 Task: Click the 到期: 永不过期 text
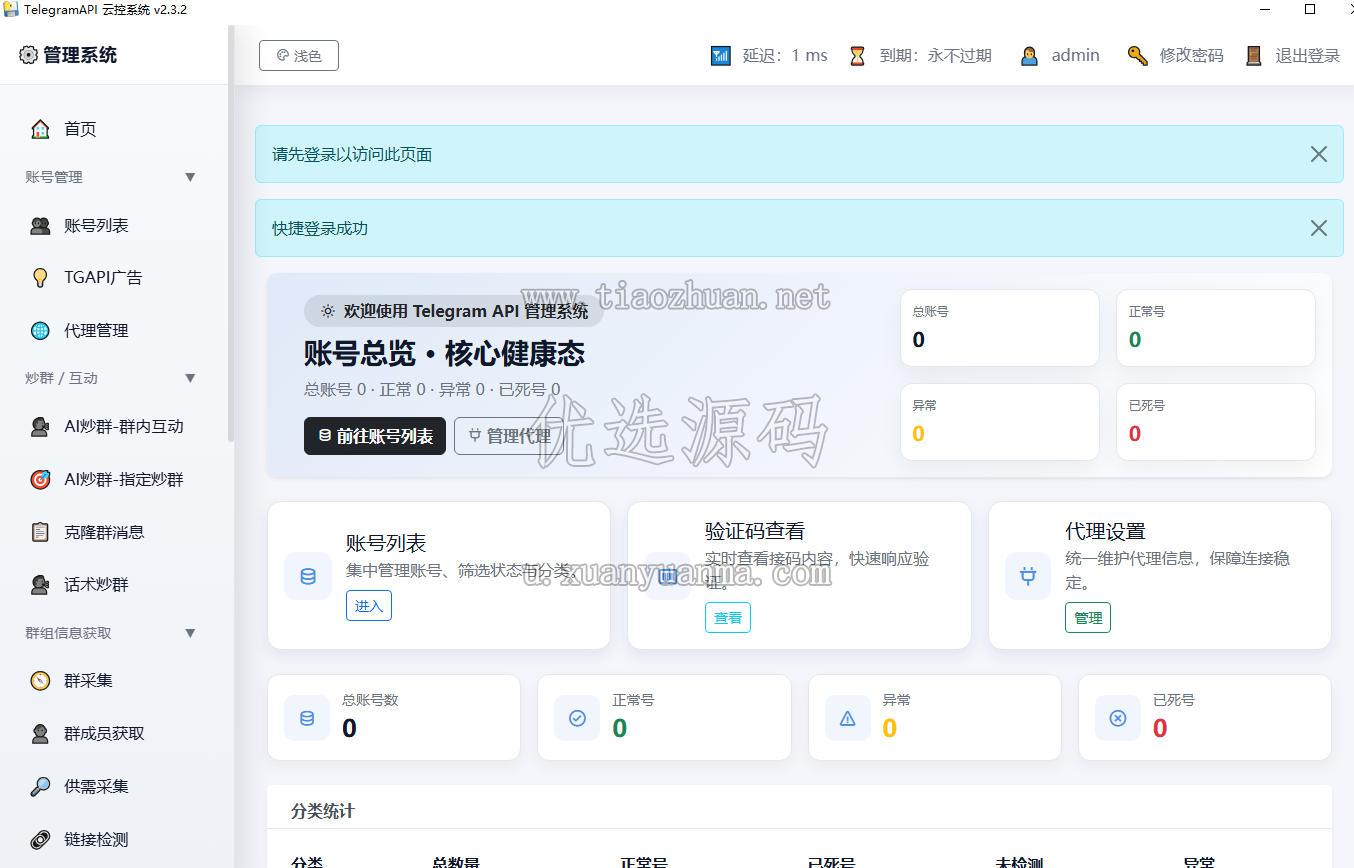click(935, 56)
